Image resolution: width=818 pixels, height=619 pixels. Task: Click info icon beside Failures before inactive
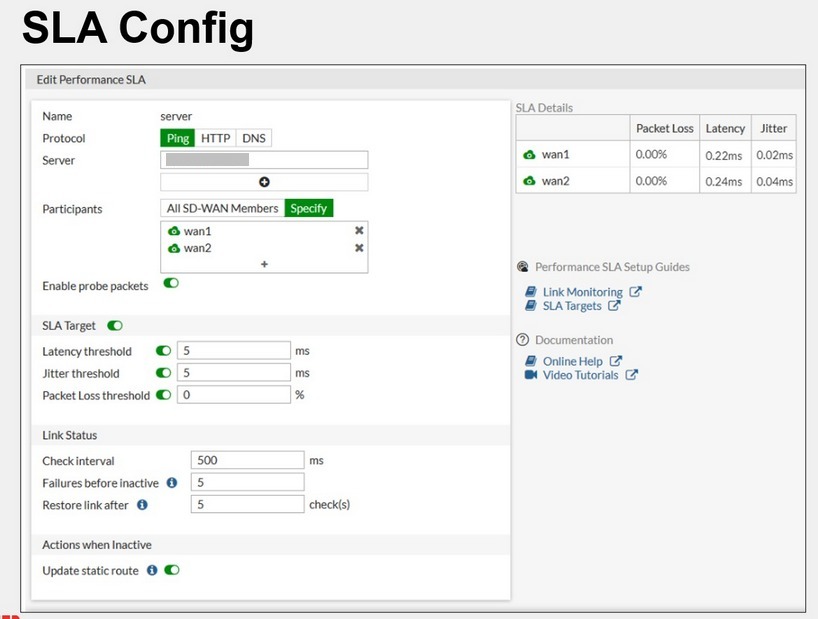click(x=171, y=483)
